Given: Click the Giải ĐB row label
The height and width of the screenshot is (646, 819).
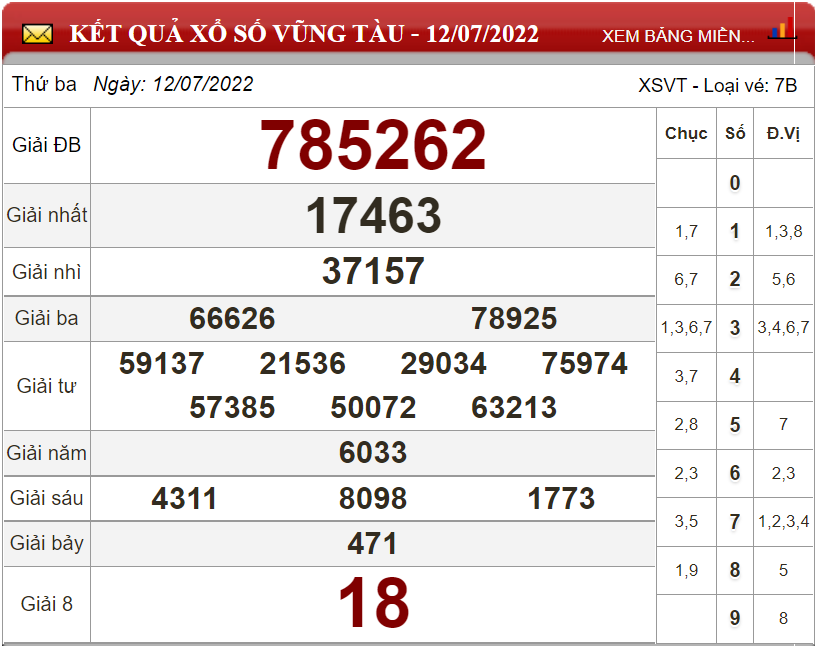Looking at the screenshot, I should pyautogui.click(x=46, y=145).
